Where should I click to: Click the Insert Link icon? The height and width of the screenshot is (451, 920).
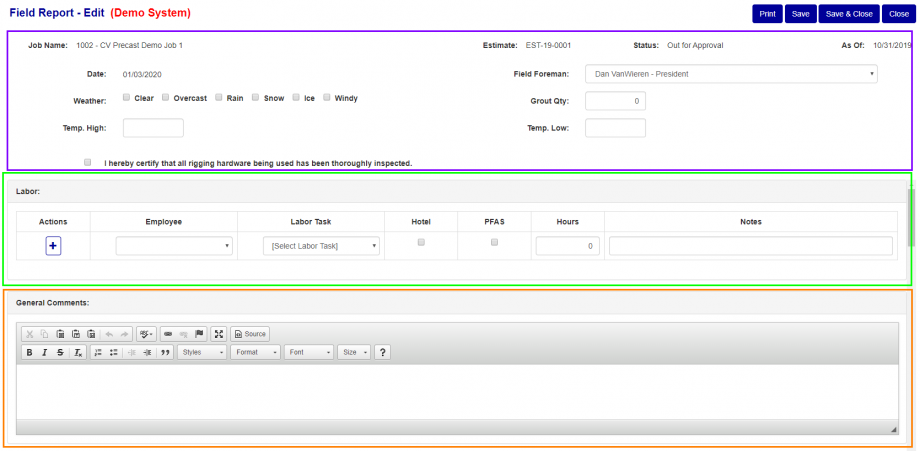pyautogui.click(x=168, y=334)
